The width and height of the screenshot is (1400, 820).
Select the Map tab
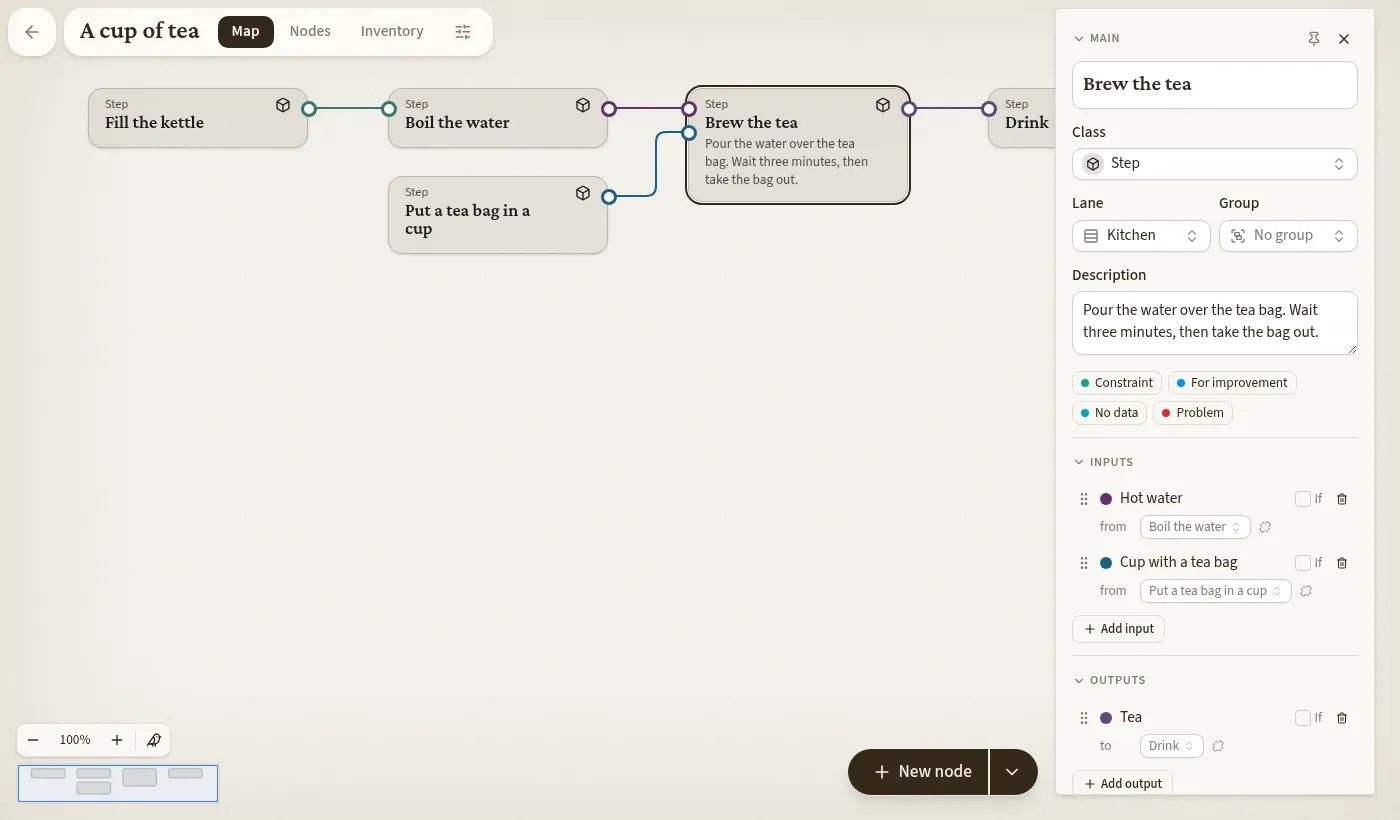(x=245, y=32)
